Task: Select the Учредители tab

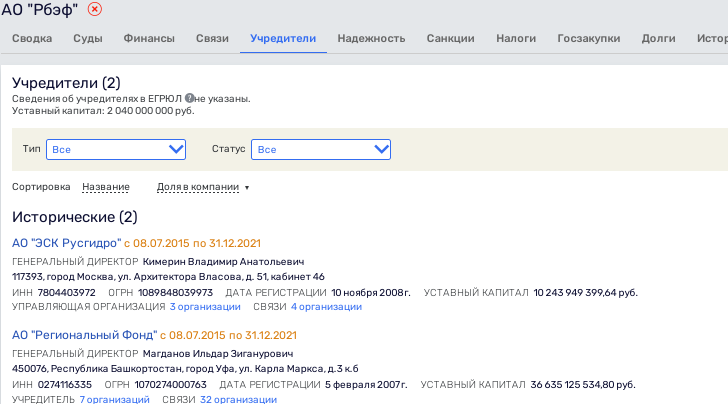Action: (283, 39)
